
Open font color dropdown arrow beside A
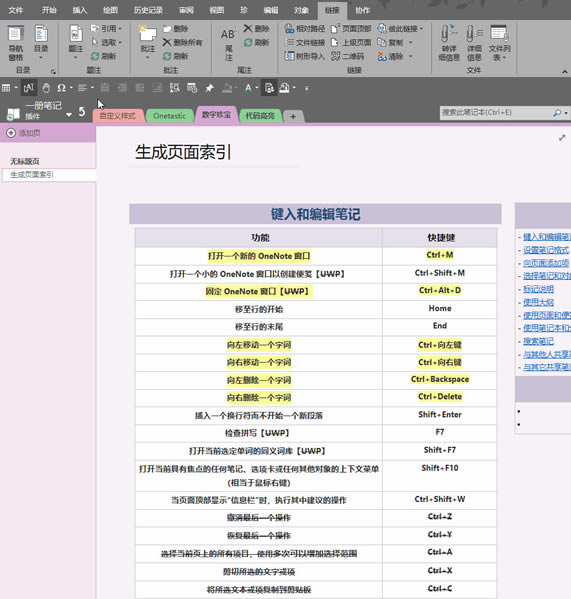[x=257, y=88]
